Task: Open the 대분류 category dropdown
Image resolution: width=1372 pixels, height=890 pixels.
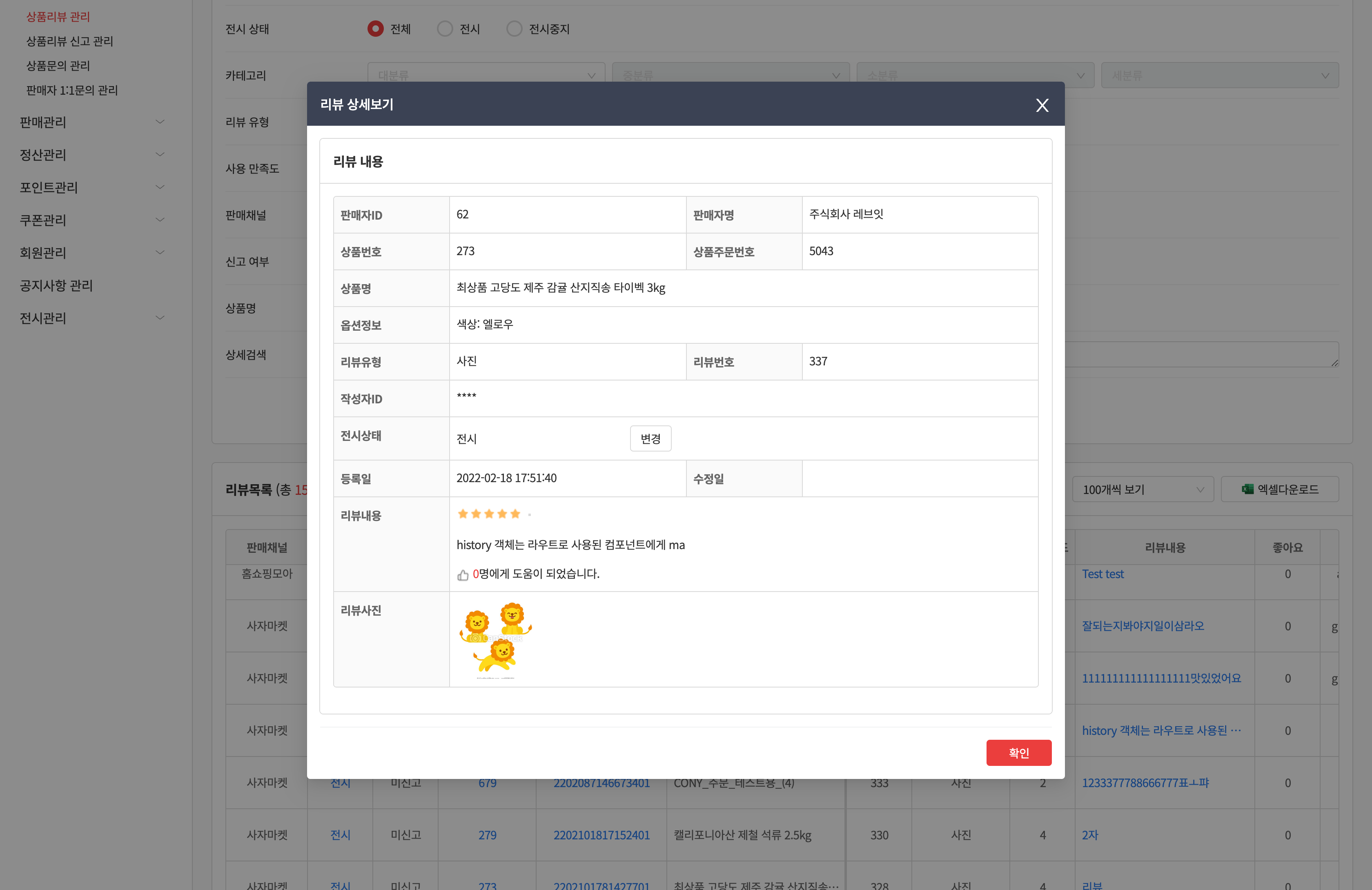Action: [x=486, y=75]
